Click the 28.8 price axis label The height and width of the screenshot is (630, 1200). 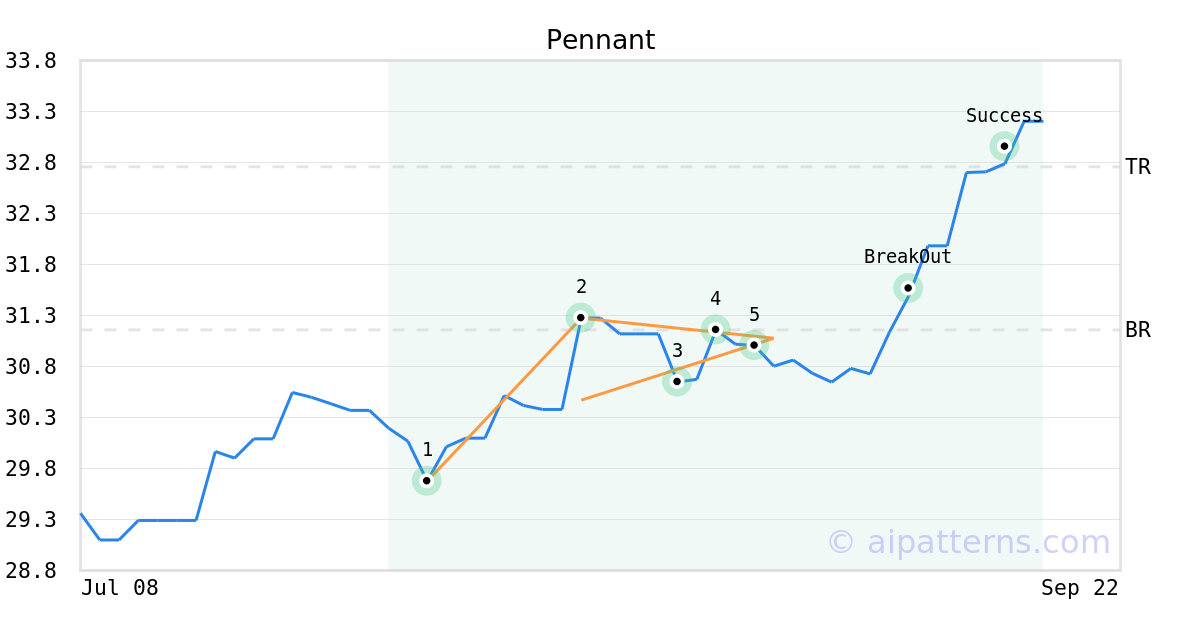pyautogui.click(x=31, y=571)
